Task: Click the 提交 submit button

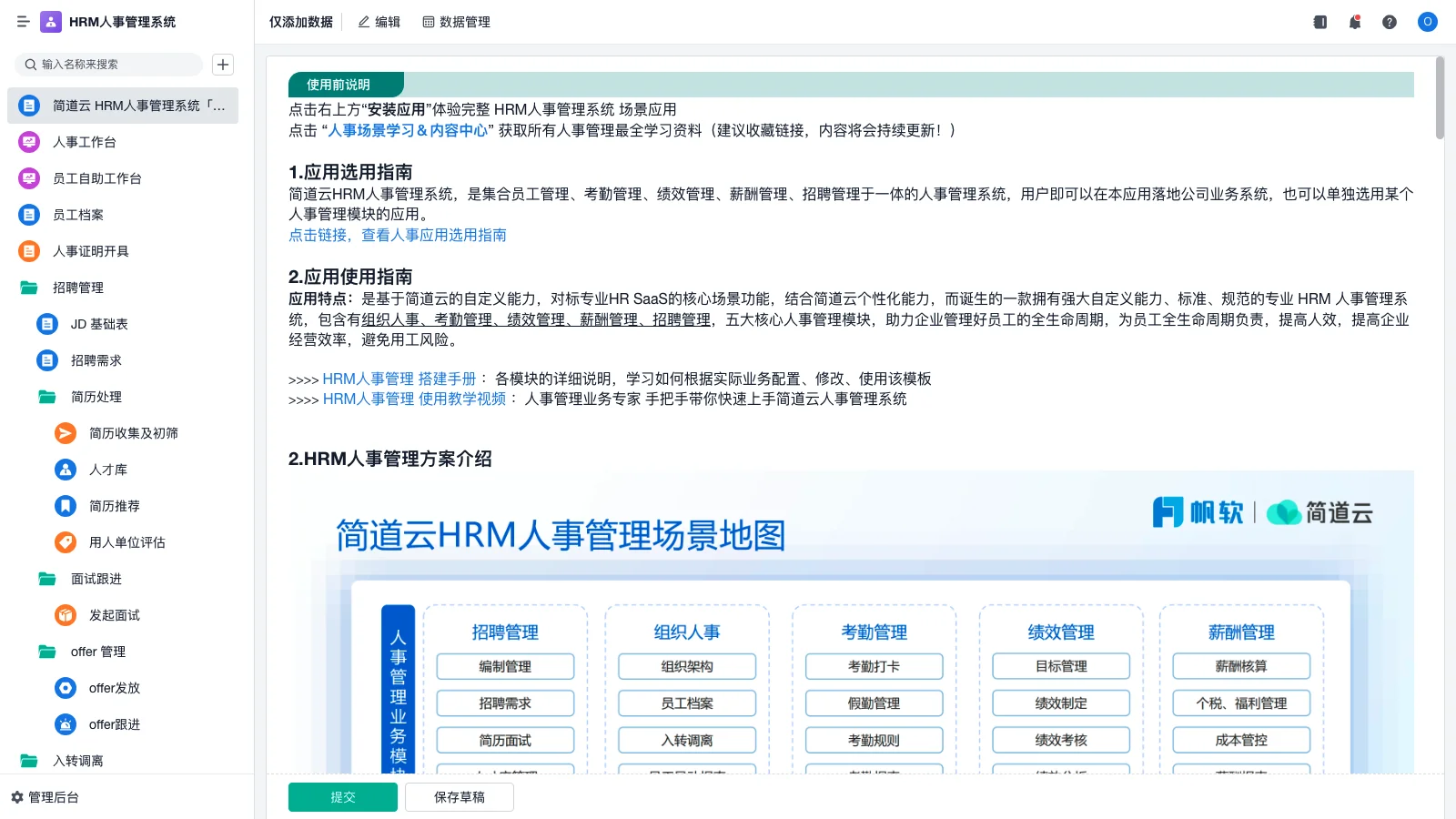Action: click(342, 796)
